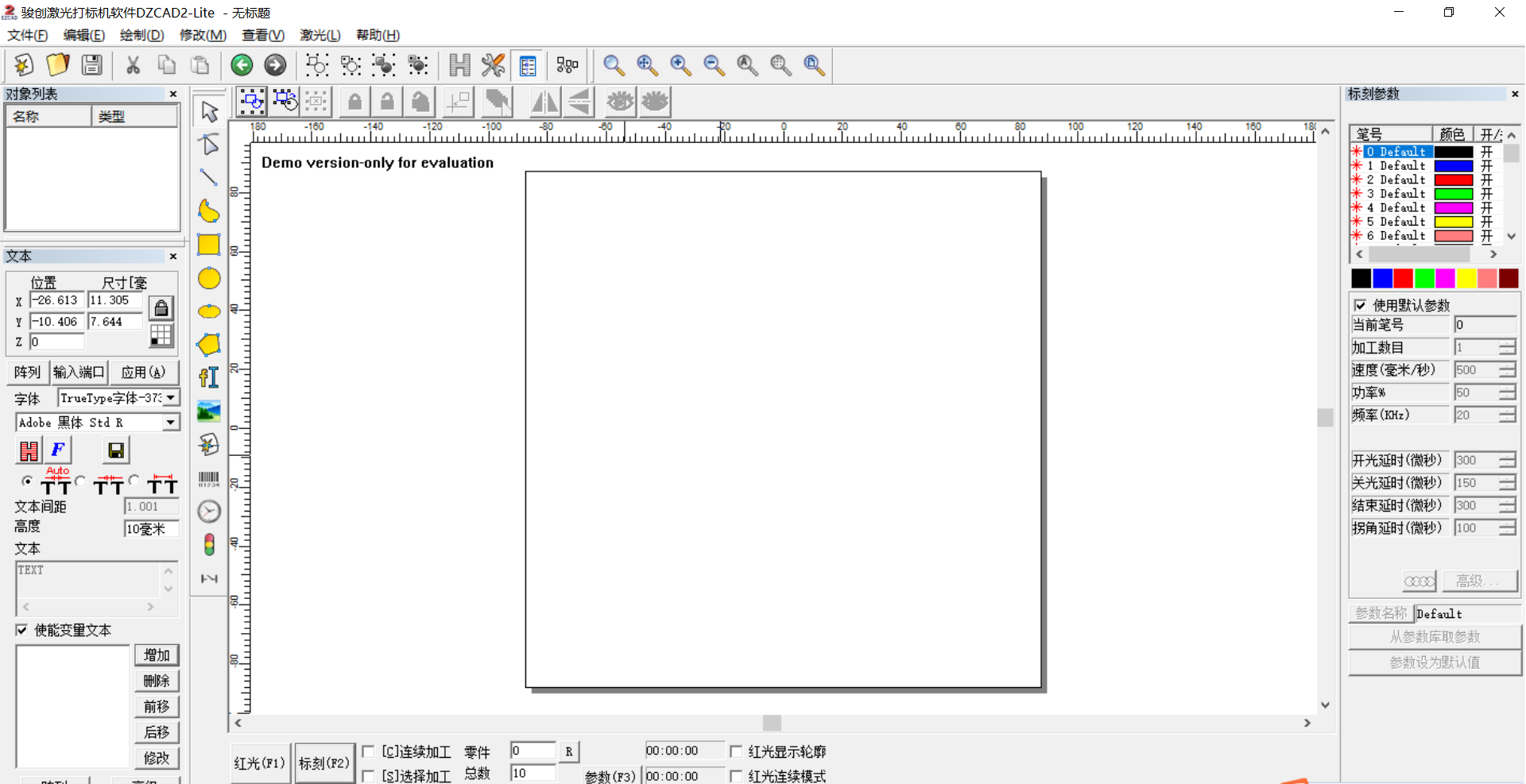1526x784 pixels.
Task: Click the Cut scissors icon
Action: [x=133, y=65]
